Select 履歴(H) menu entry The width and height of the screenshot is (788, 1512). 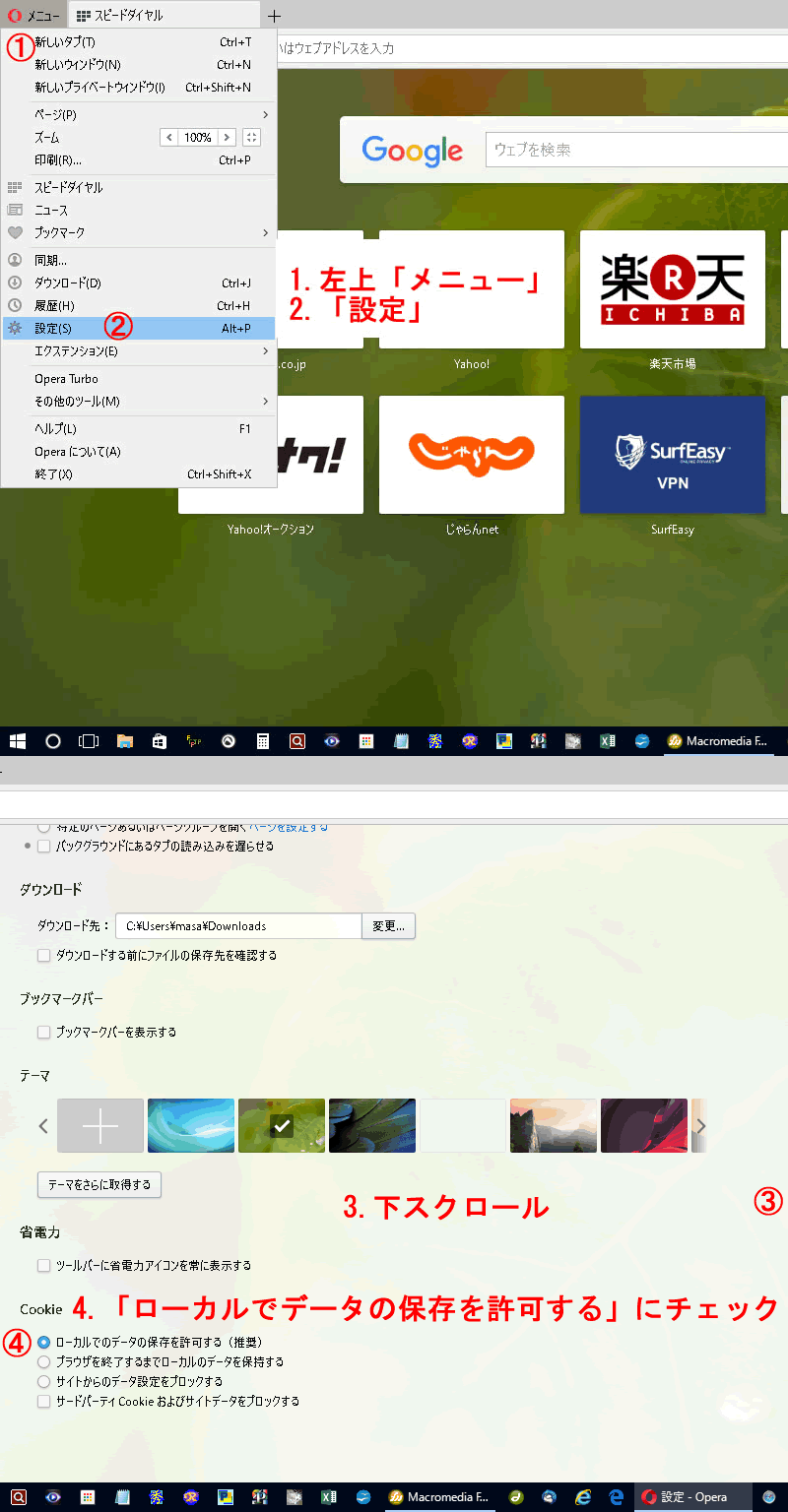click(138, 306)
